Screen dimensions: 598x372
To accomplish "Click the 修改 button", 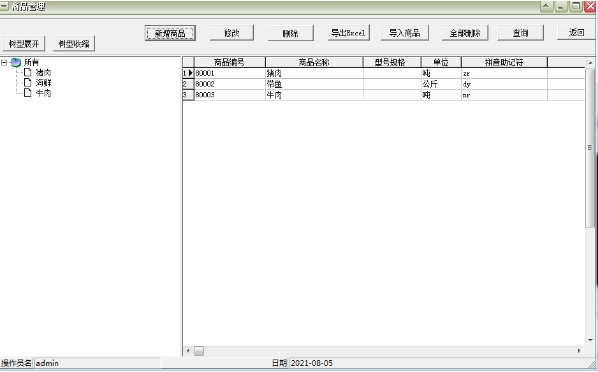I will (x=231, y=33).
